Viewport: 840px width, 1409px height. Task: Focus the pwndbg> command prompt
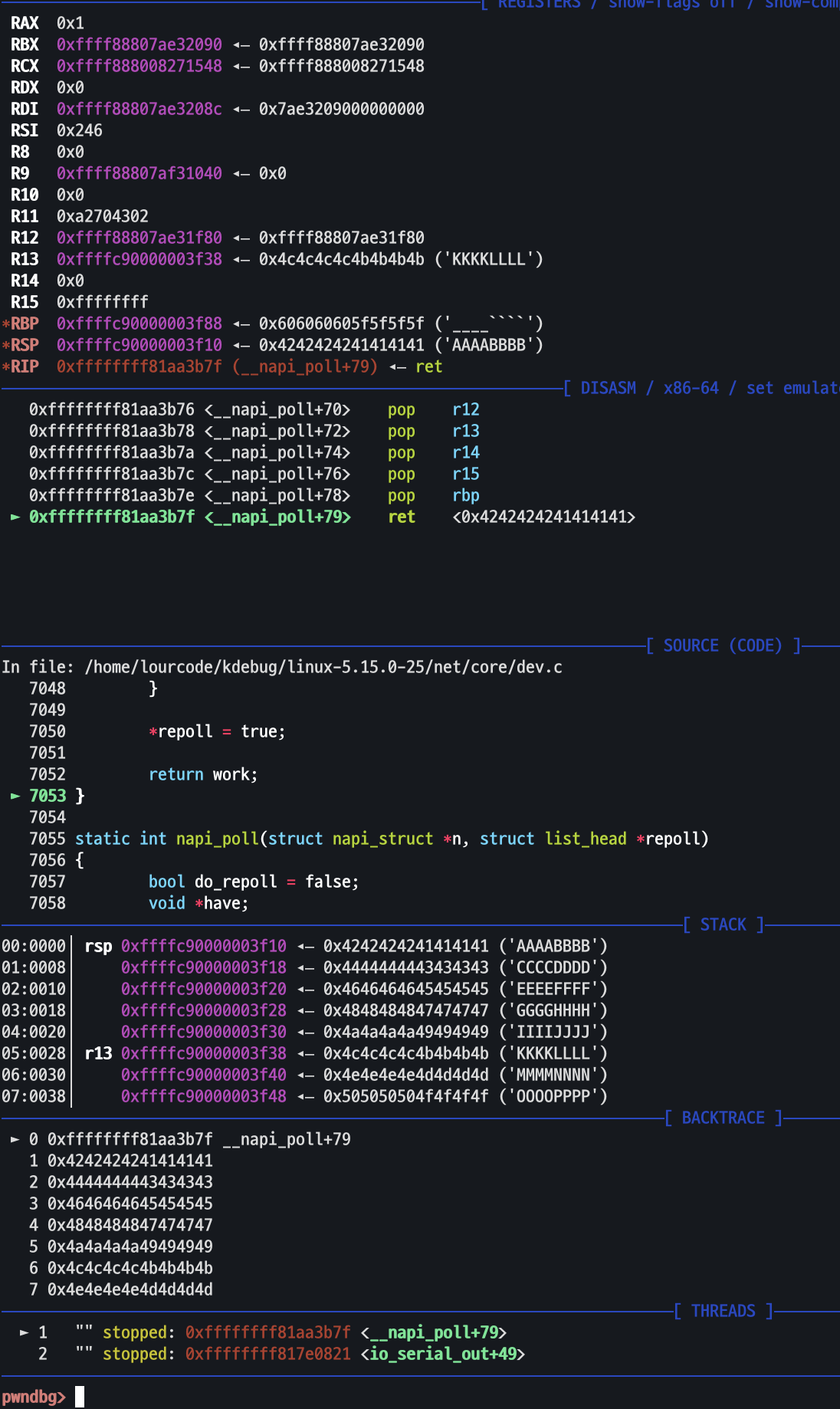coord(43,1397)
